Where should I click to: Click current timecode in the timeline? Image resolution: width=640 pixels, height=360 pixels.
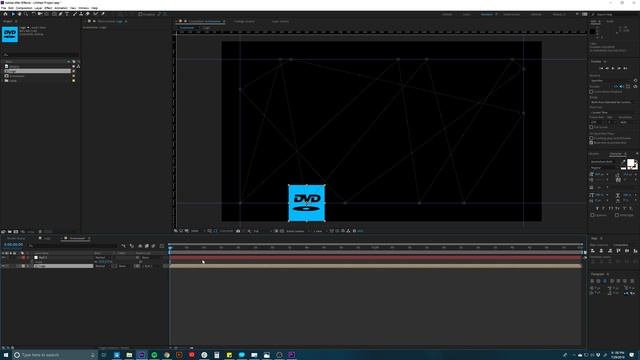pyautogui.click(x=13, y=245)
